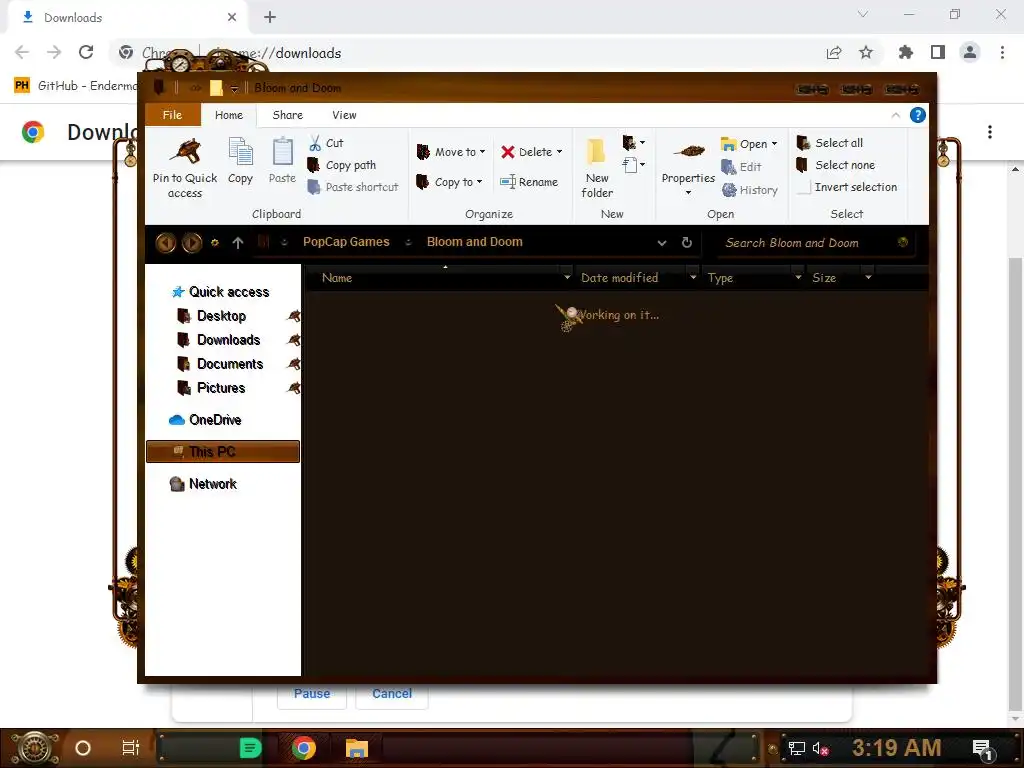Click Bloom and Doom breadcrumb
This screenshot has height=768, width=1024.
click(x=475, y=242)
